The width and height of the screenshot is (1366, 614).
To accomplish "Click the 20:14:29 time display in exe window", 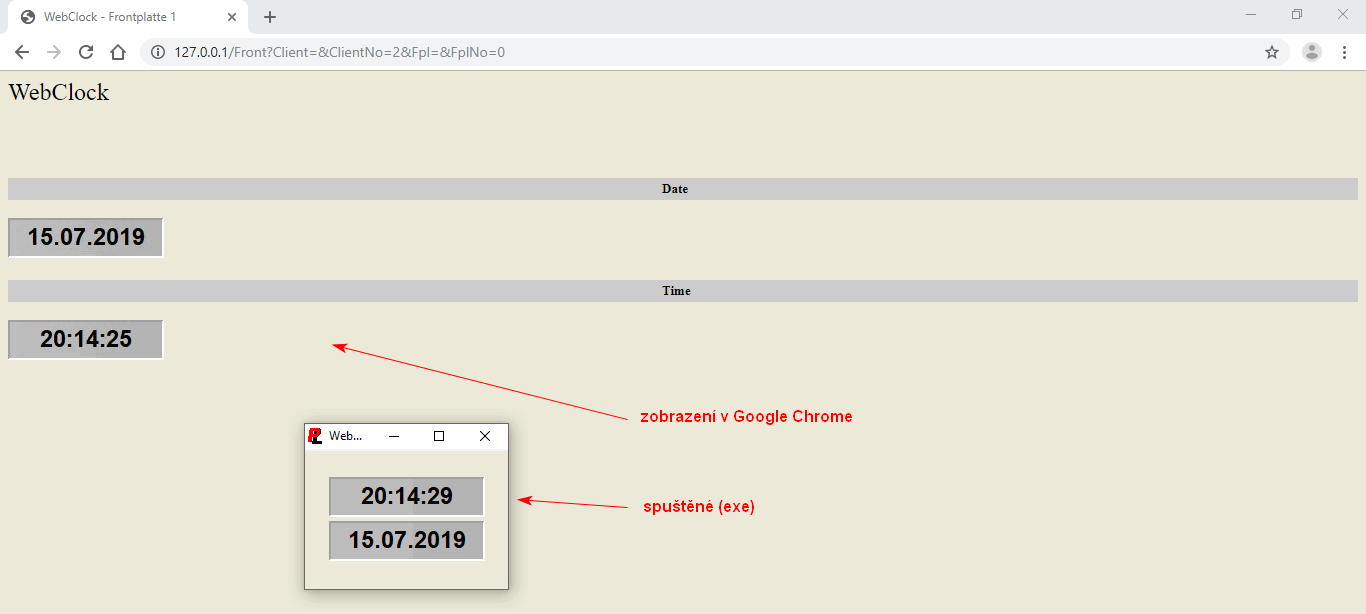I will click(x=407, y=496).
